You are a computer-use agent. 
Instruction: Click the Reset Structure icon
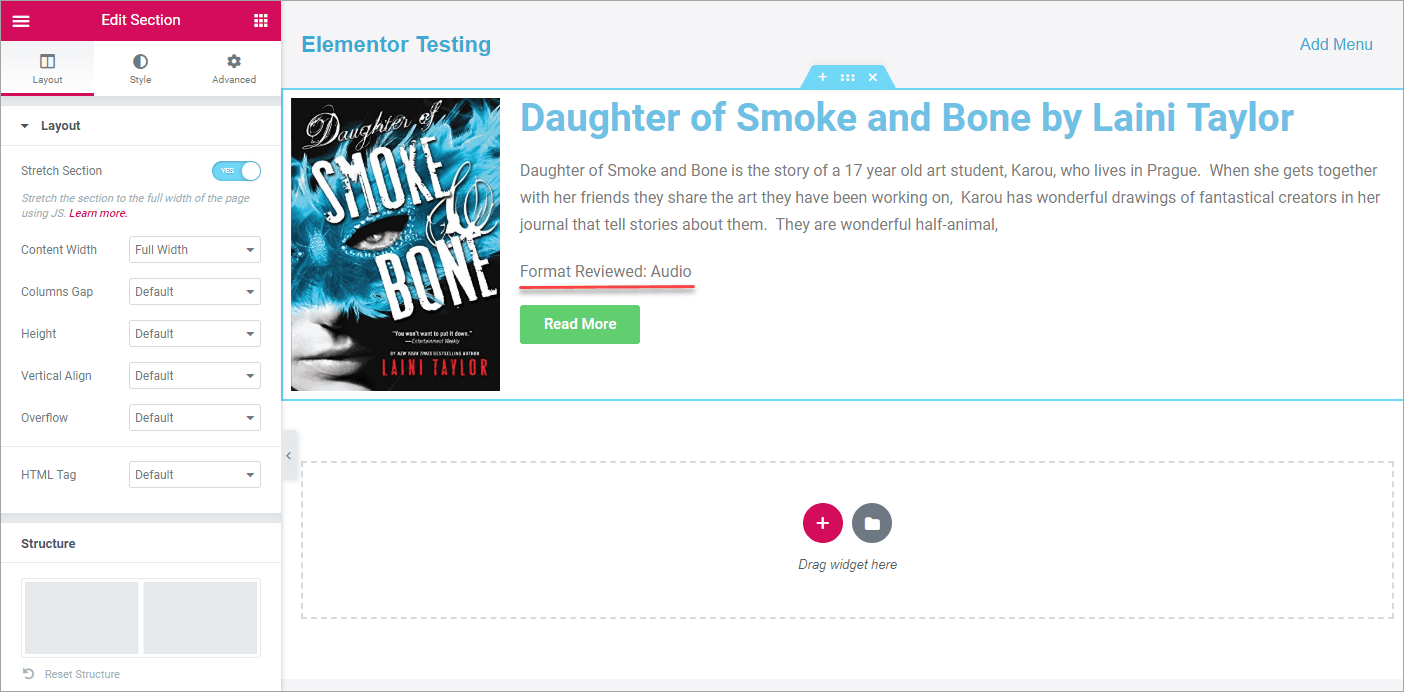(29, 674)
